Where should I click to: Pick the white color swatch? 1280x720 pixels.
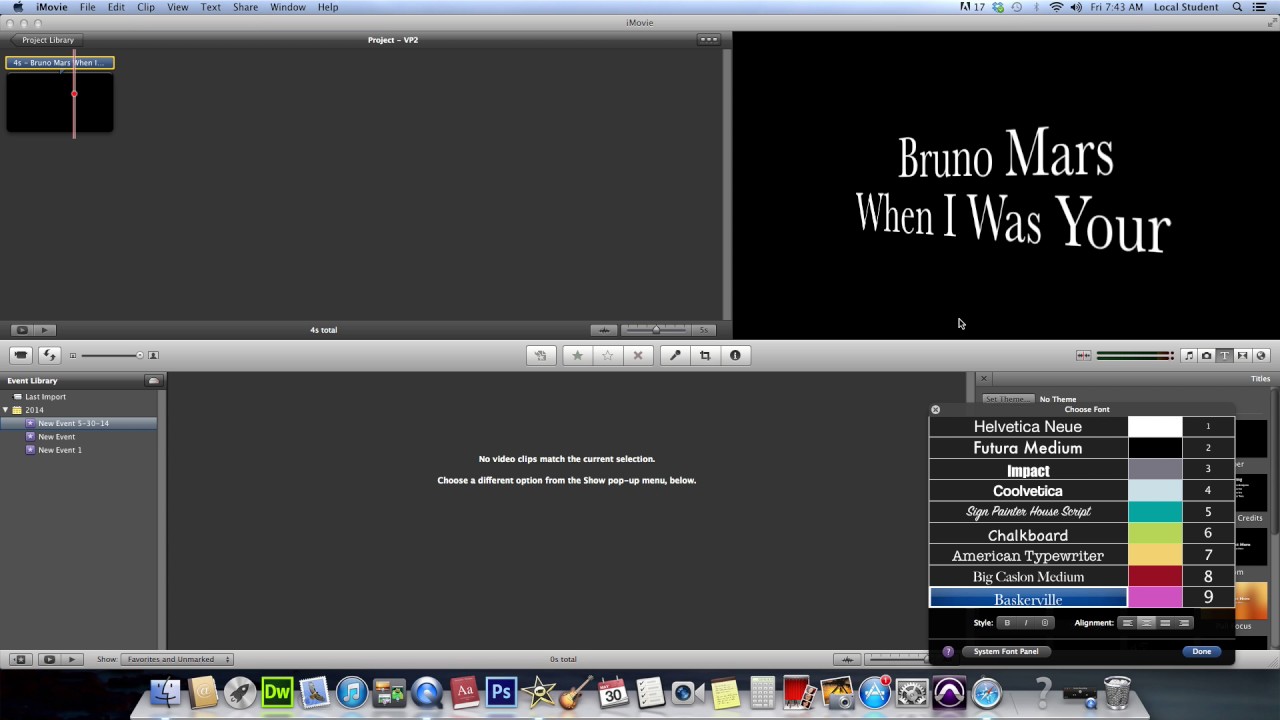click(x=1155, y=426)
